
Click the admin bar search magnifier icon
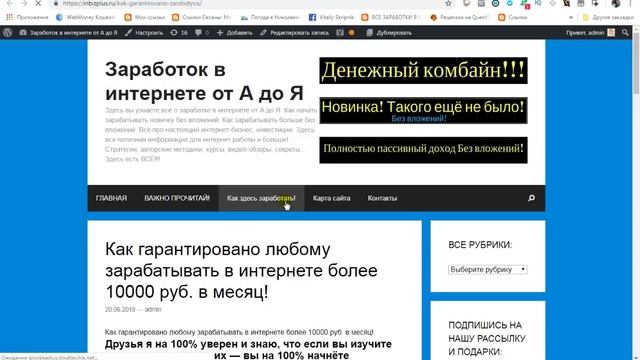[625, 33]
